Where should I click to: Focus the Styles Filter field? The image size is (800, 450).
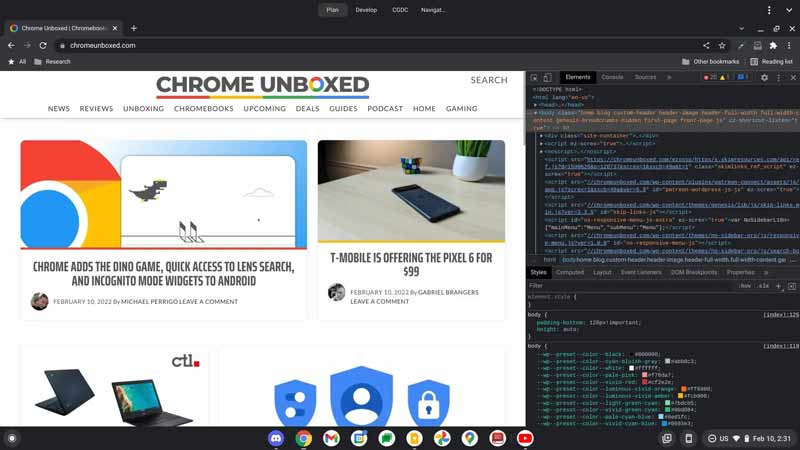pyautogui.click(x=631, y=286)
